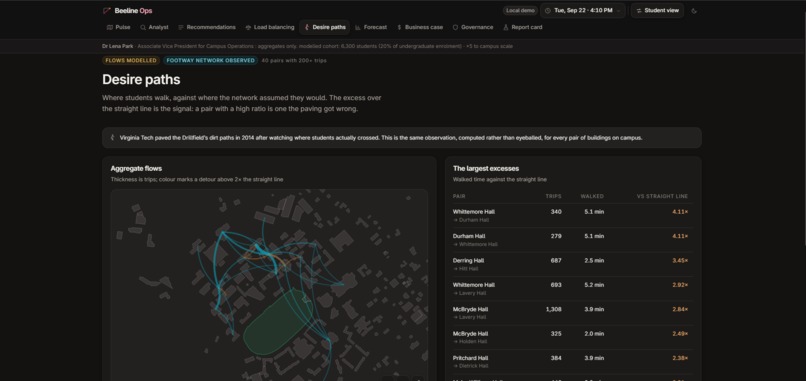Click the Aggregate flows panel title
The width and height of the screenshot is (806, 381).
tap(136, 169)
